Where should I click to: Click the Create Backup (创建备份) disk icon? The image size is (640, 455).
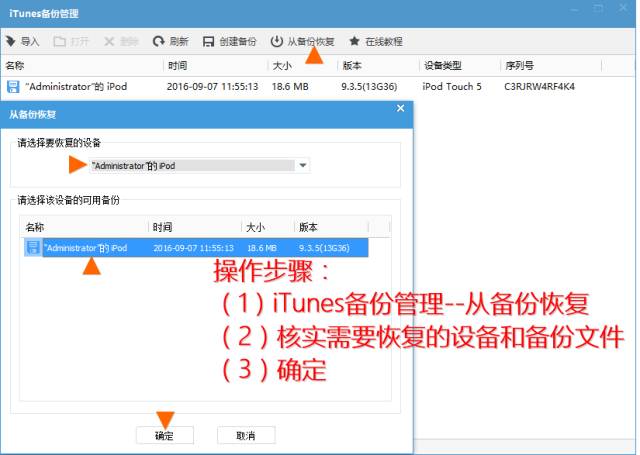point(209,42)
